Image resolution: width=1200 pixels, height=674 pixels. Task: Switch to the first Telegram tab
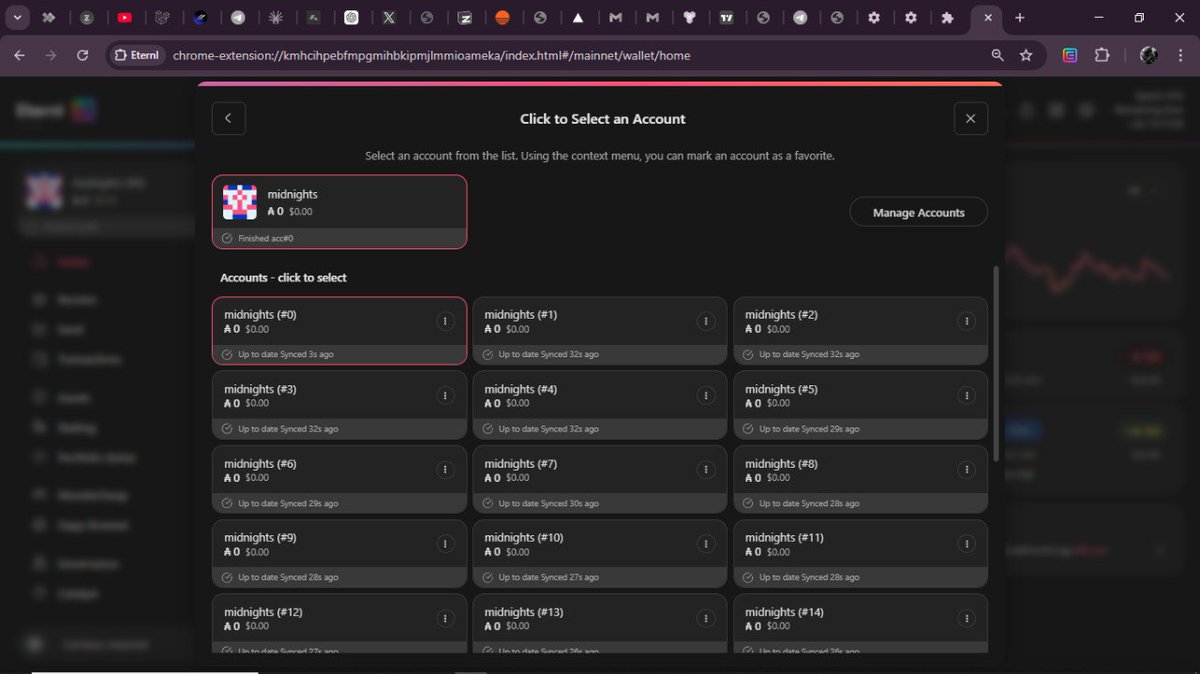[238, 17]
